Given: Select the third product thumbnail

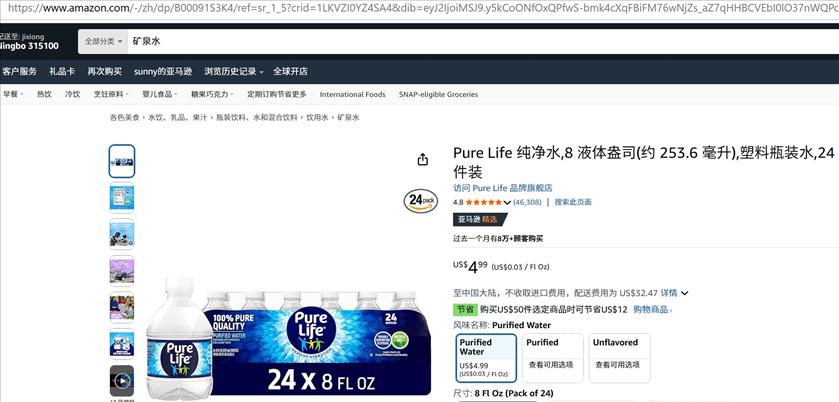Looking at the screenshot, I should point(122,234).
